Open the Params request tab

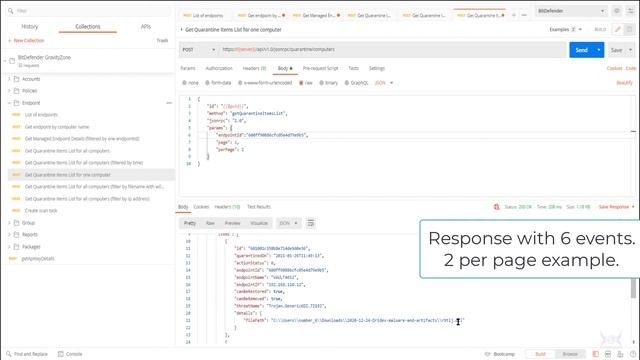click(188, 68)
